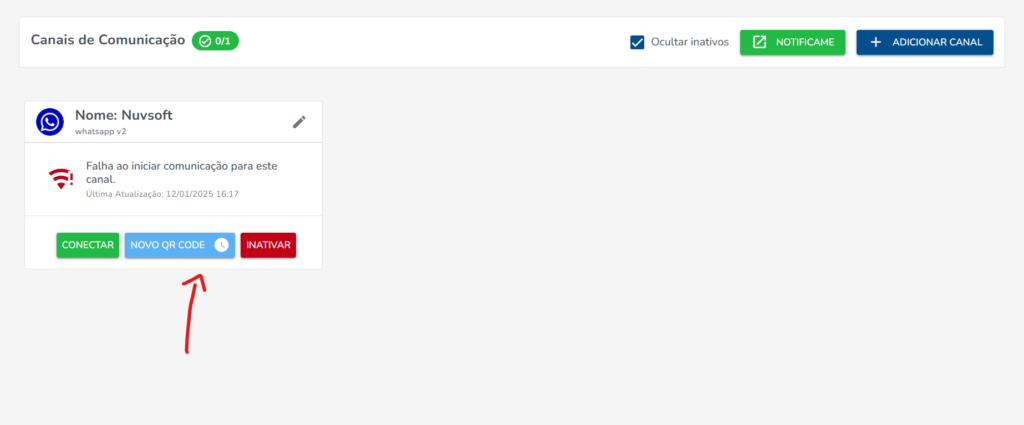Viewport: 1024px width, 425px height.
Task: Click the external-link icon on NOTIFICAME
Action: point(759,42)
